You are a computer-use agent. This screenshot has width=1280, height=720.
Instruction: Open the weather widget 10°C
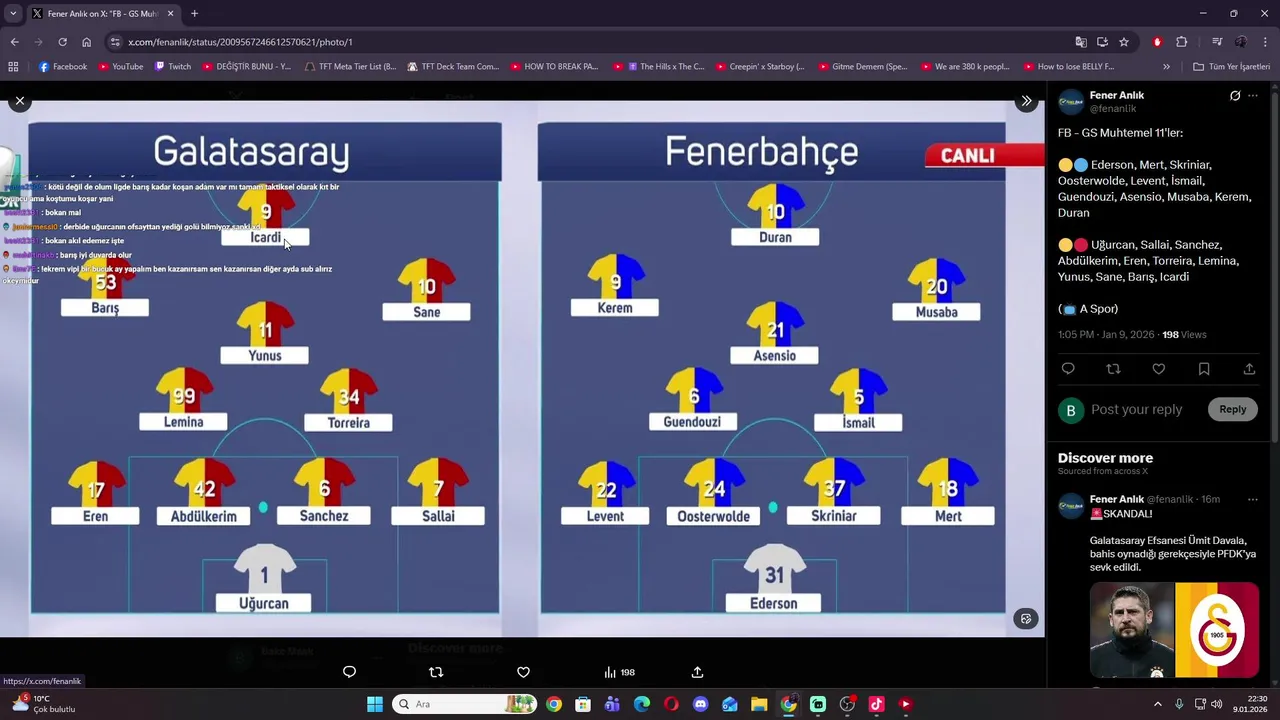coord(44,704)
